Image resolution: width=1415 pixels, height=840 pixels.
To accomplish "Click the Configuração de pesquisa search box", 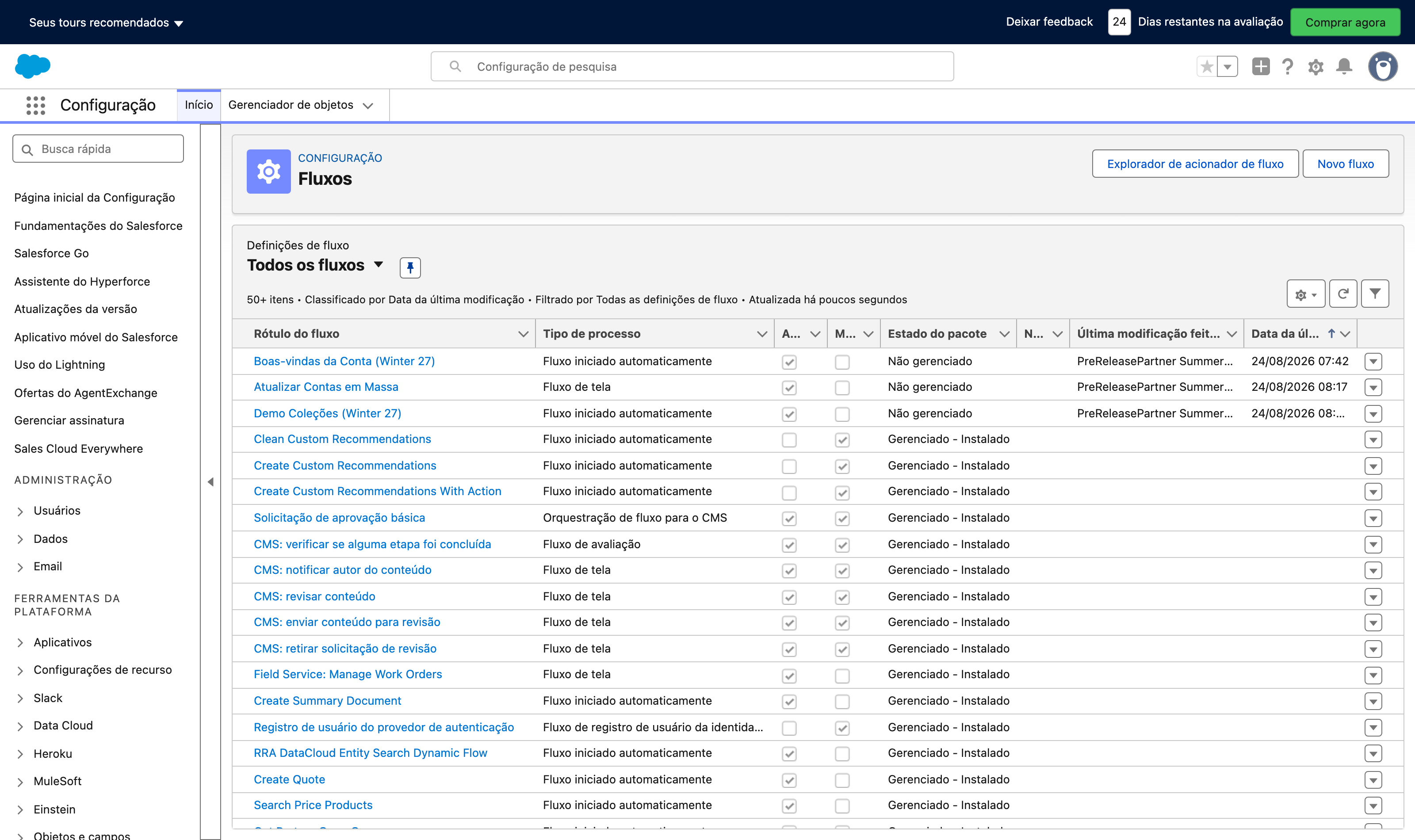I will click(x=692, y=67).
